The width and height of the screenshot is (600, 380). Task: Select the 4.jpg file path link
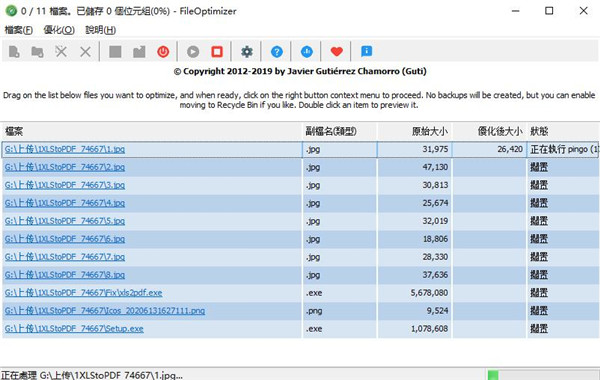(x=65, y=203)
